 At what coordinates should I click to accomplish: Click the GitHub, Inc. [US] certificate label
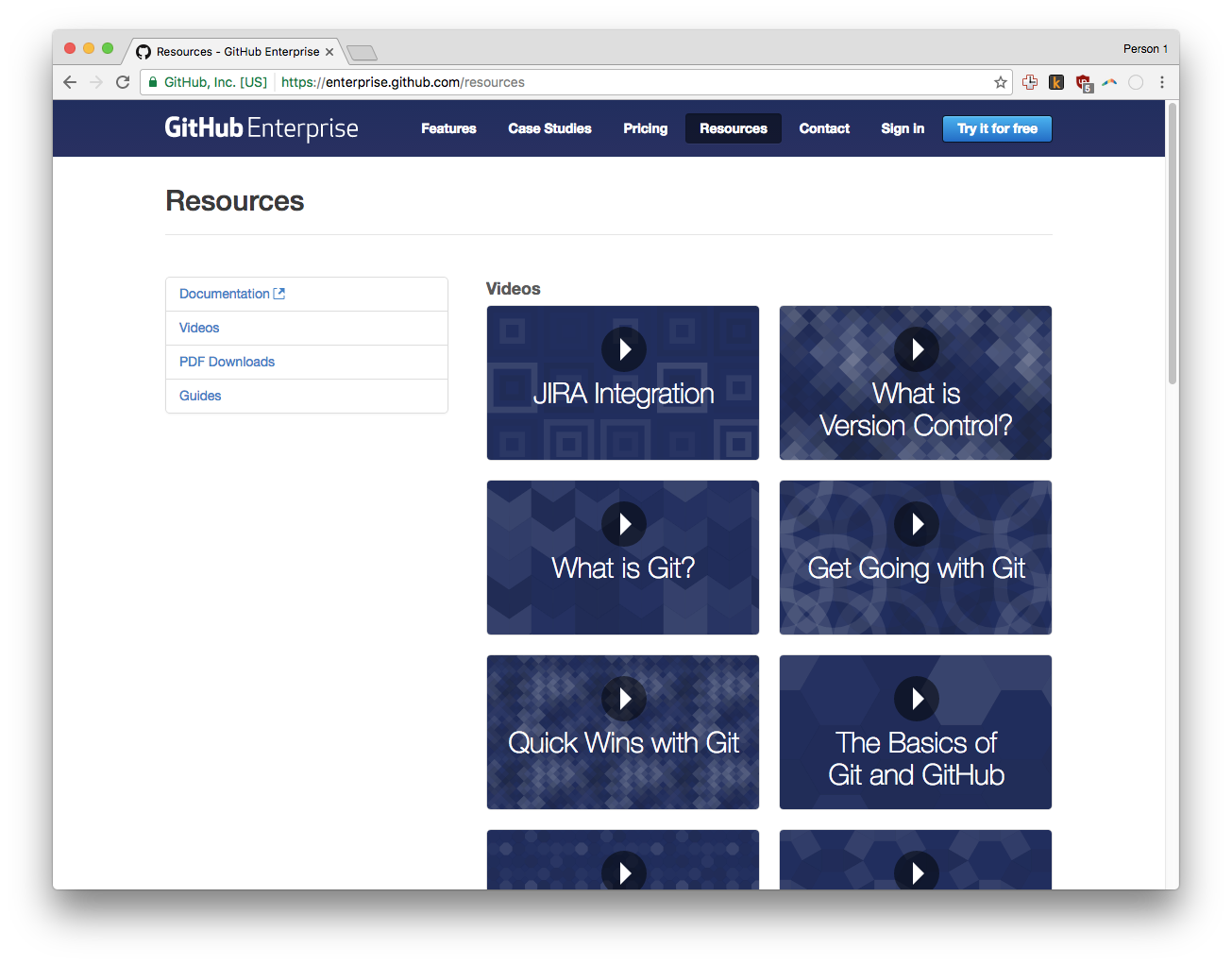(215, 82)
